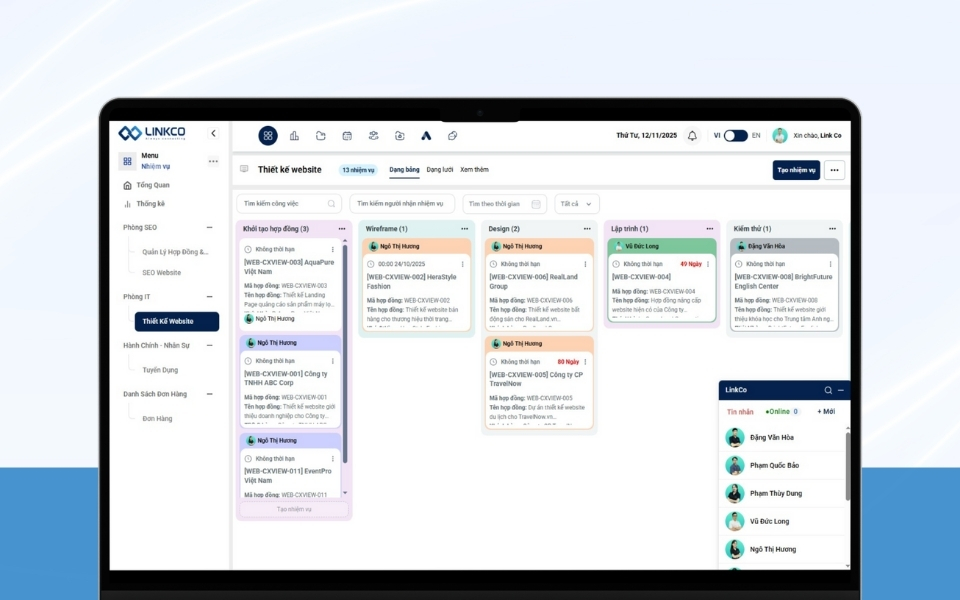Collapse the sidebar with the chevron arrow

point(213,133)
